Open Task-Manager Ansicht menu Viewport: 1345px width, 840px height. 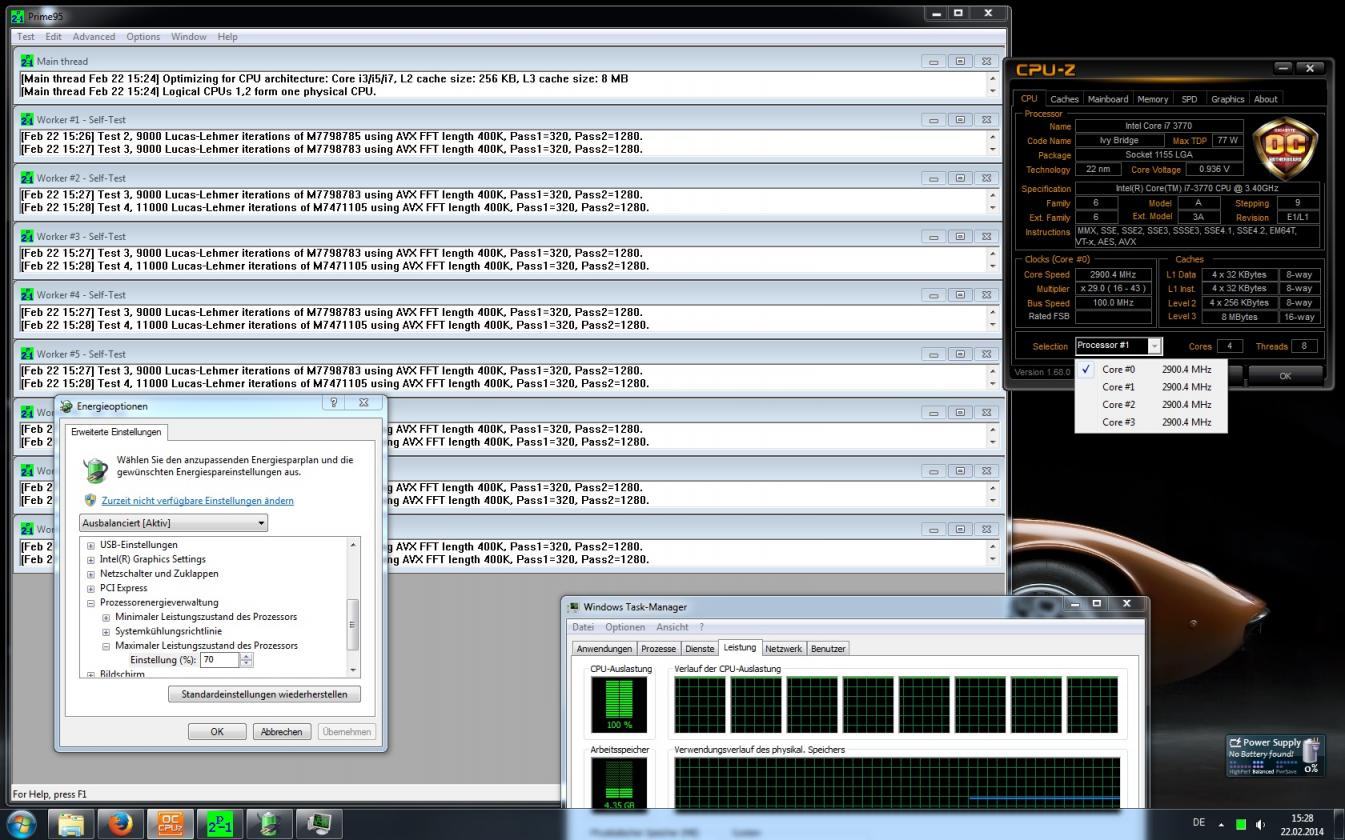click(x=672, y=627)
